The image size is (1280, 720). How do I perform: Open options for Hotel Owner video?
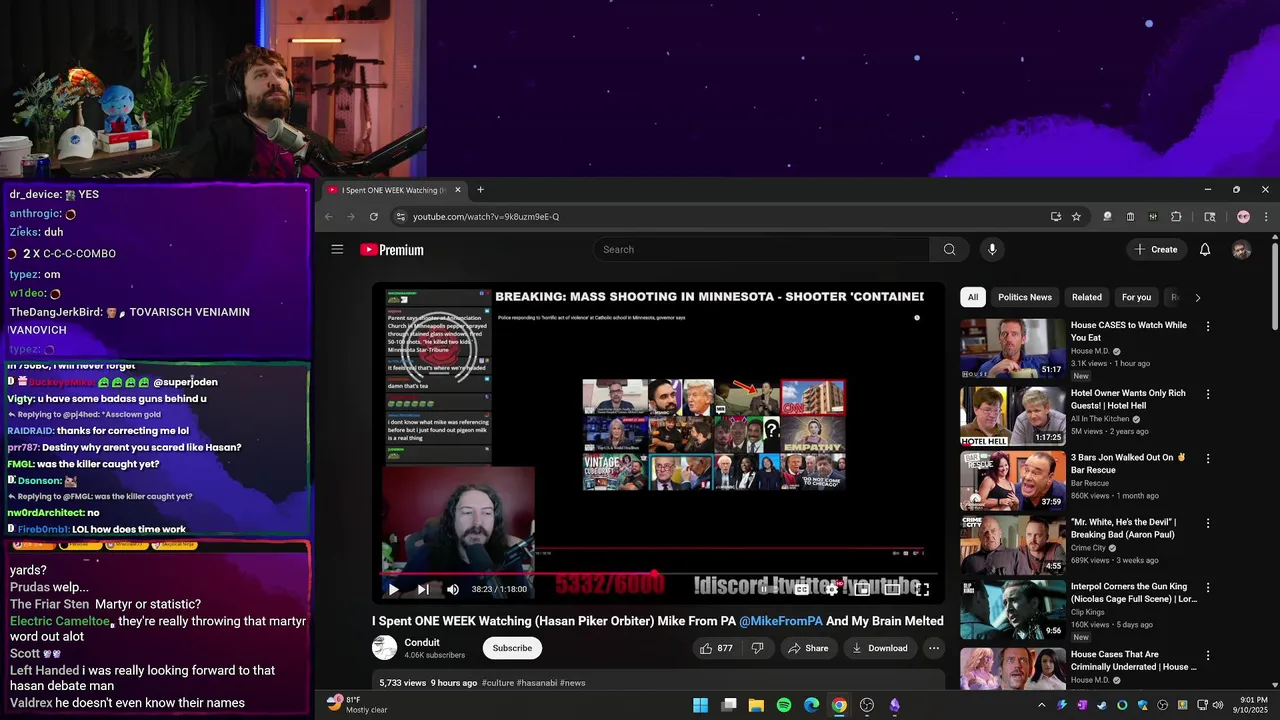[x=1207, y=394]
